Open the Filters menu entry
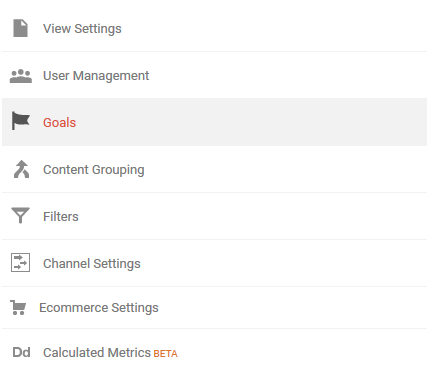The width and height of the screenshot is (447, 381). pos(61,217)
